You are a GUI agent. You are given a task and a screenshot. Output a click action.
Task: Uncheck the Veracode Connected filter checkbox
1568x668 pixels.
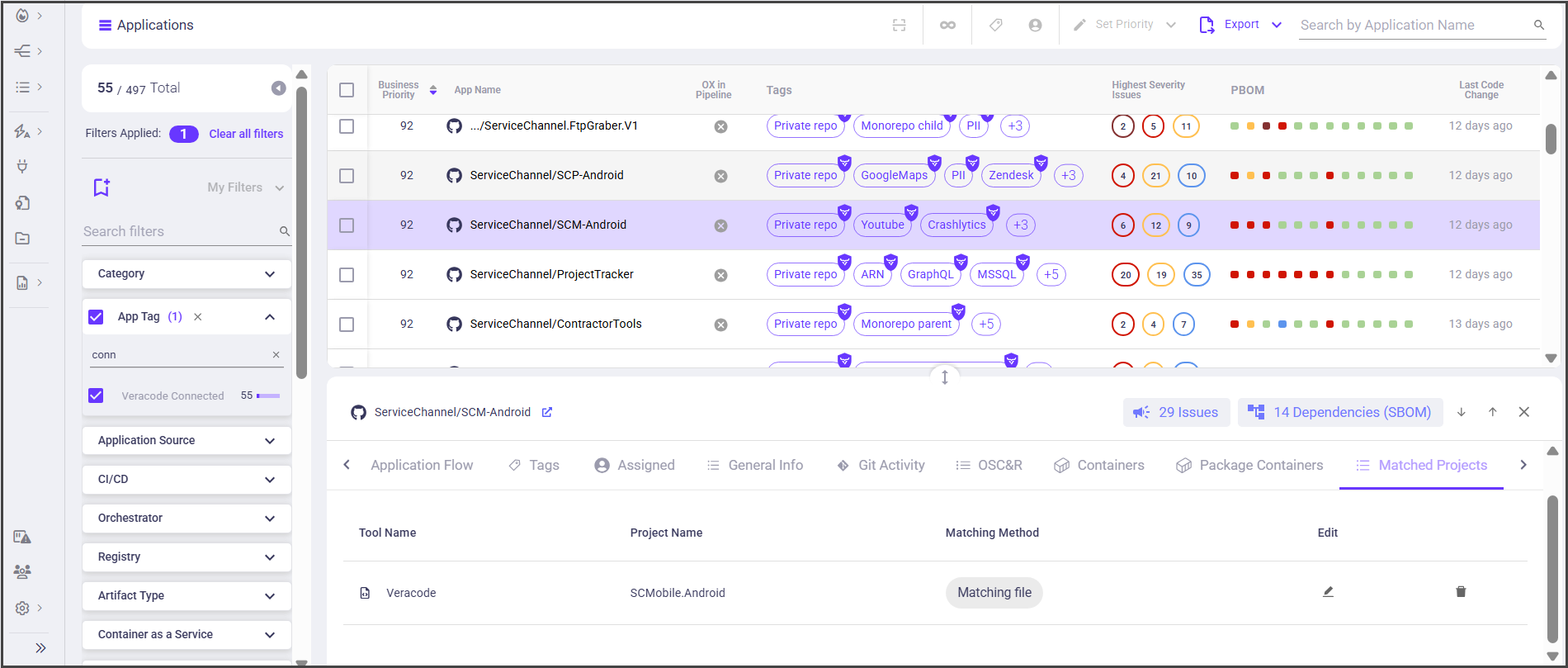[x=97, y=396]
